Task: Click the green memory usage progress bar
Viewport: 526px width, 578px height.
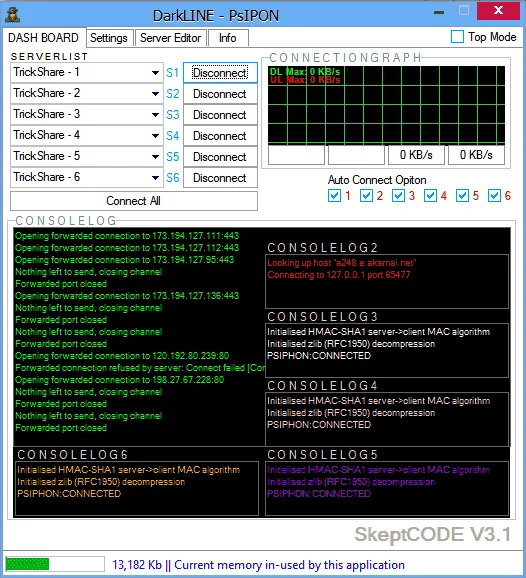Action: point(55,564)
